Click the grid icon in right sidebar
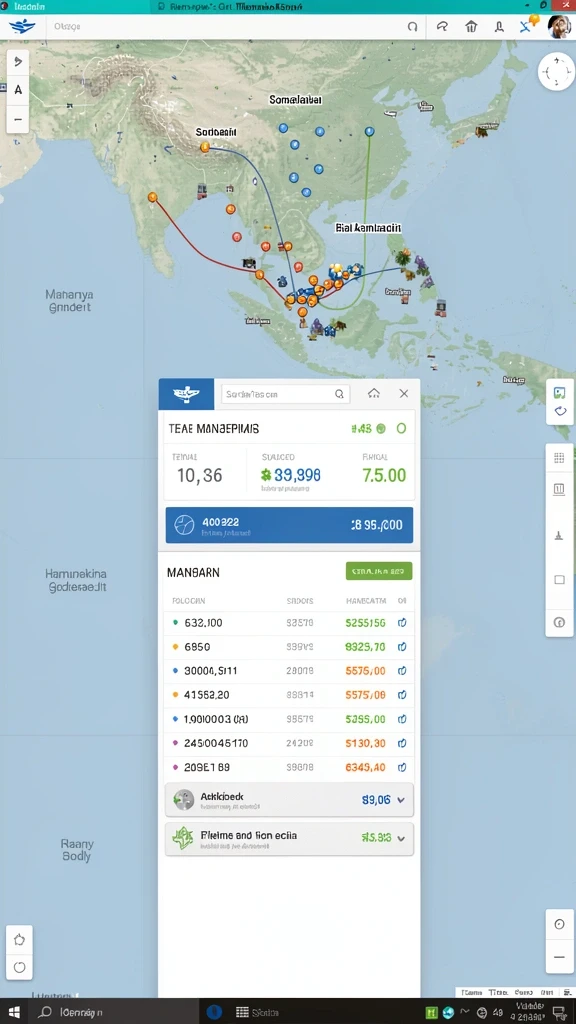This screenshot has height=1024, width=576. click(x=559, y=458)
